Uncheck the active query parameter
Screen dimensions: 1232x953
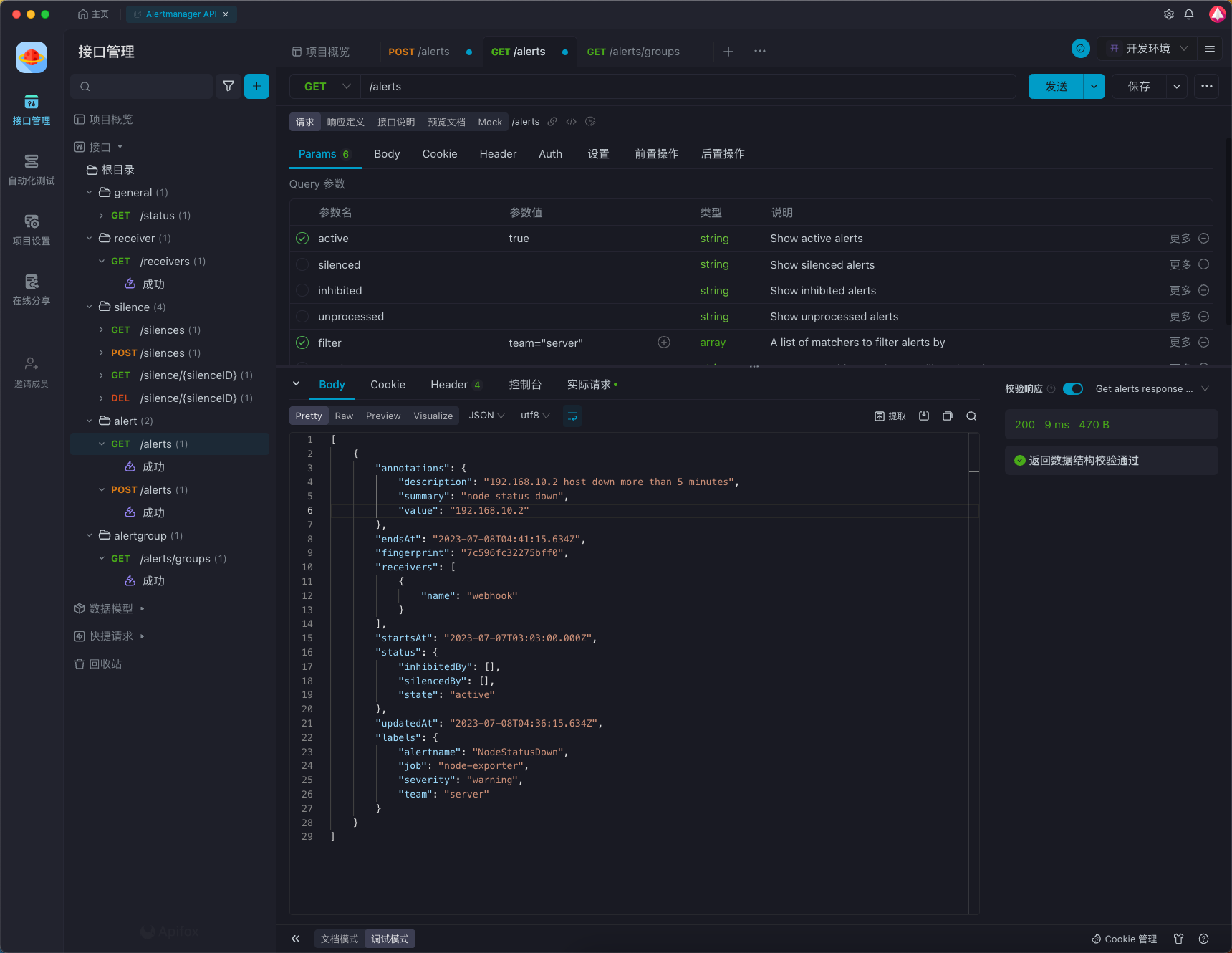point(302,239)
